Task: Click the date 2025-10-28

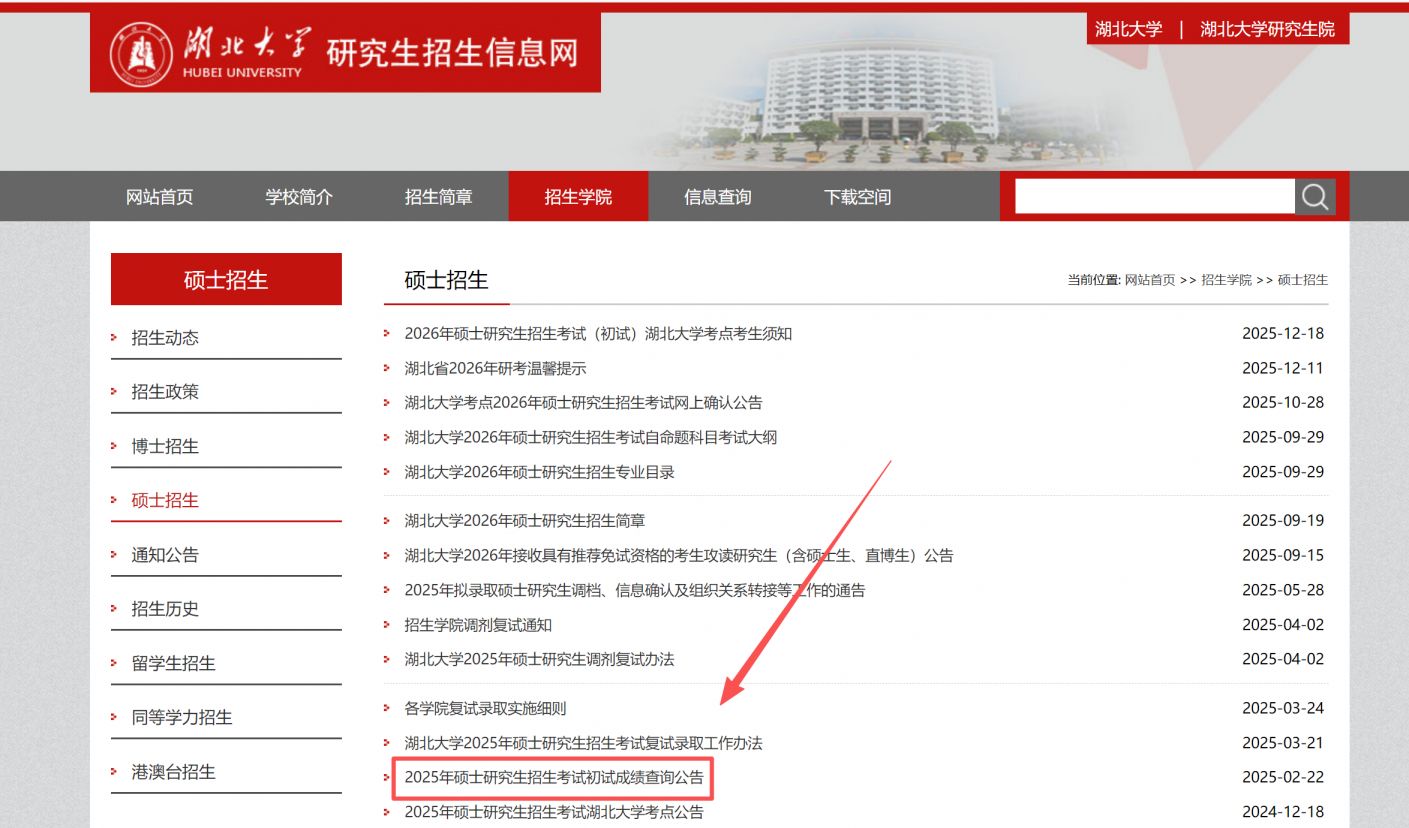Action: [1283, 403]
